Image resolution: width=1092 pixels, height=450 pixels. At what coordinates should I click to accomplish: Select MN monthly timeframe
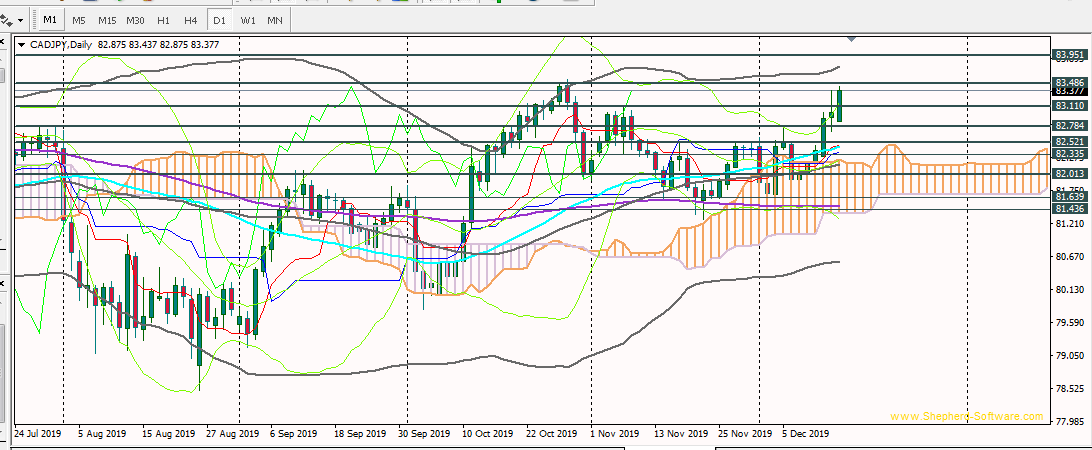[273, 20]
